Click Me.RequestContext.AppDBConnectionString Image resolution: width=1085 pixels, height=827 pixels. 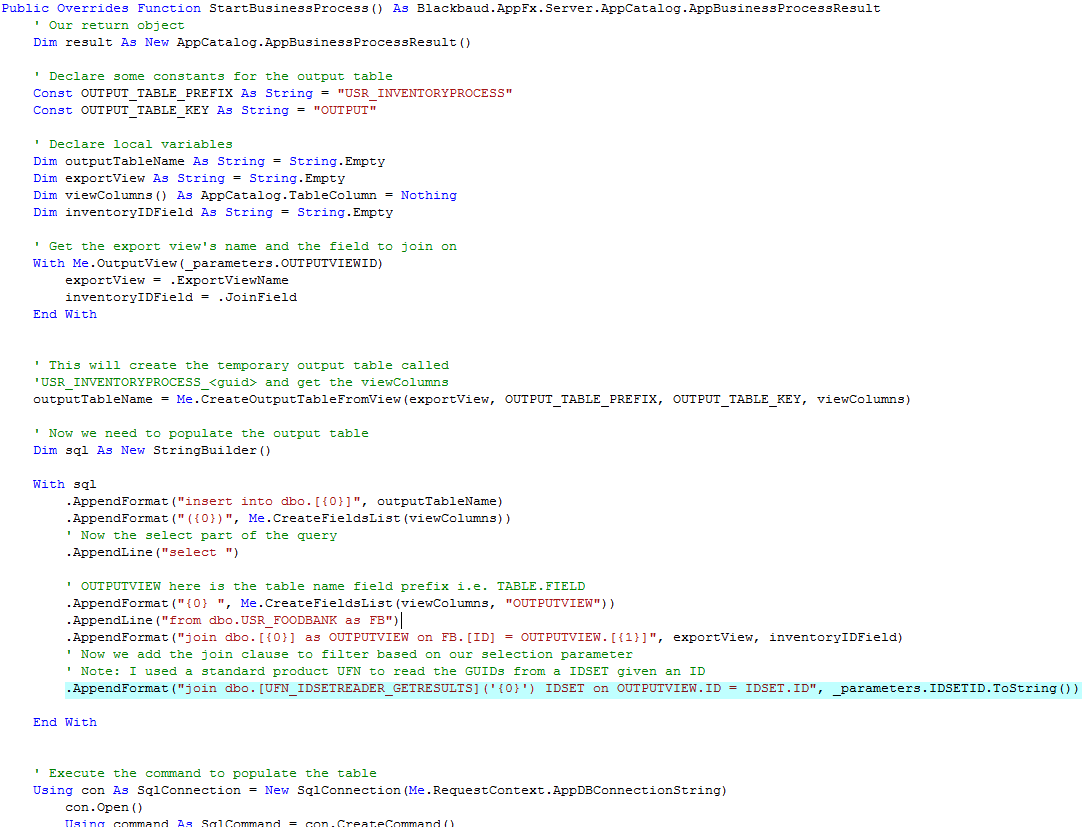564,791
